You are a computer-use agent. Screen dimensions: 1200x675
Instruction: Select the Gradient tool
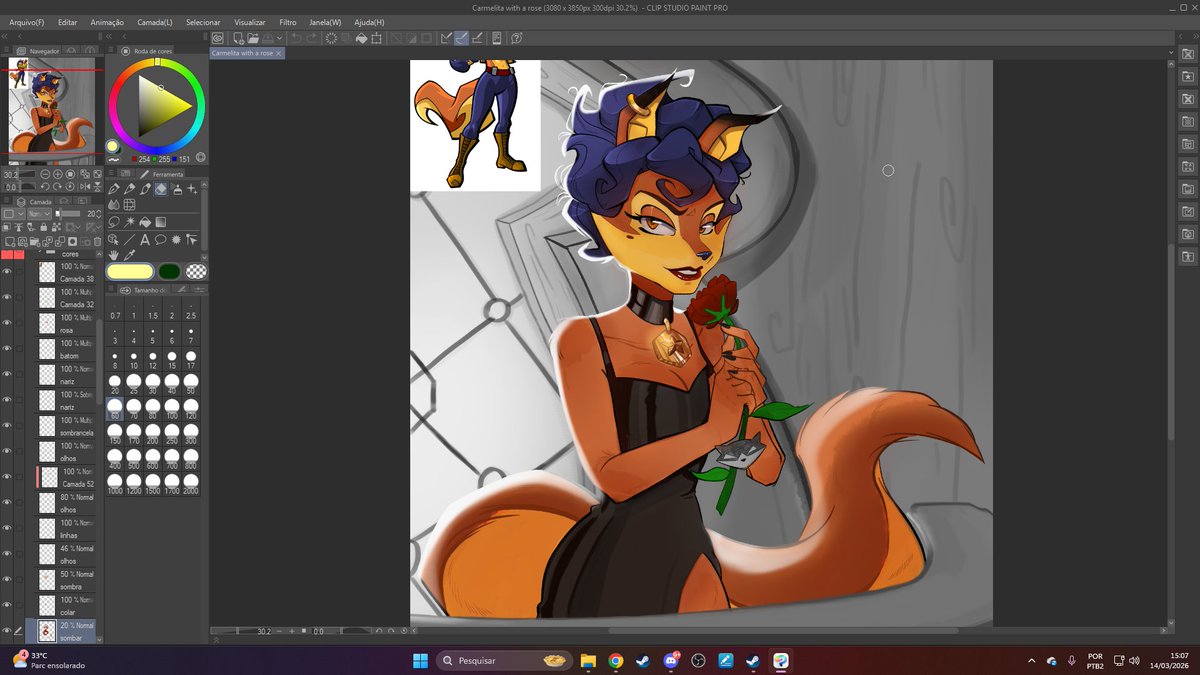coord(161,222)
